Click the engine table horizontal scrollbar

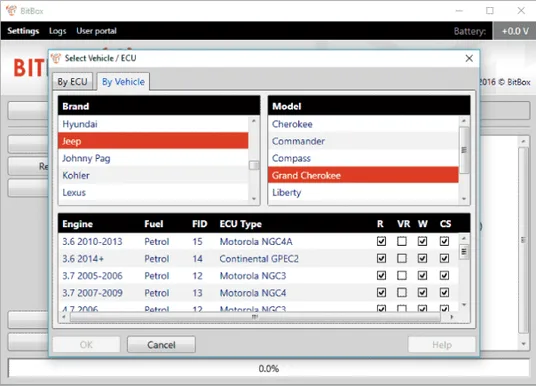coord(255,317)
